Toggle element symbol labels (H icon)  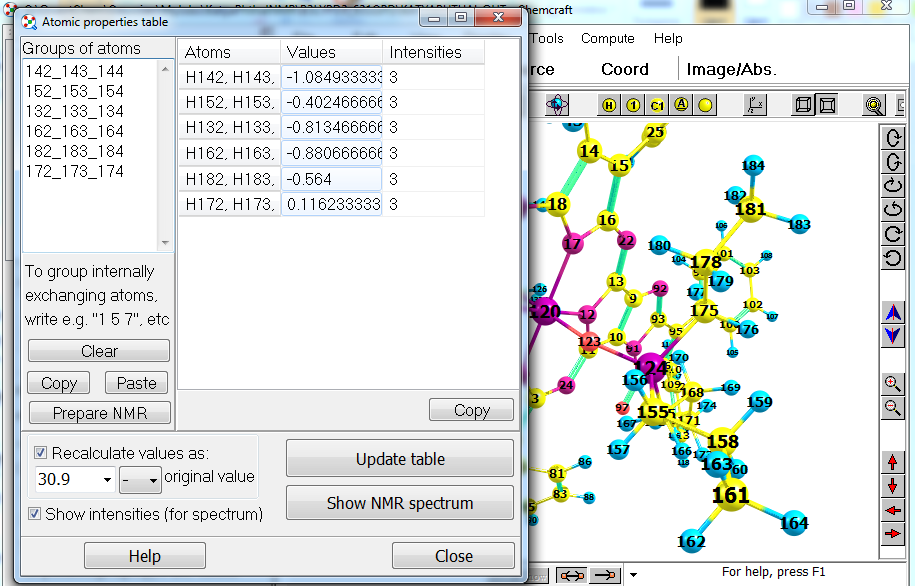pos(610,105)
